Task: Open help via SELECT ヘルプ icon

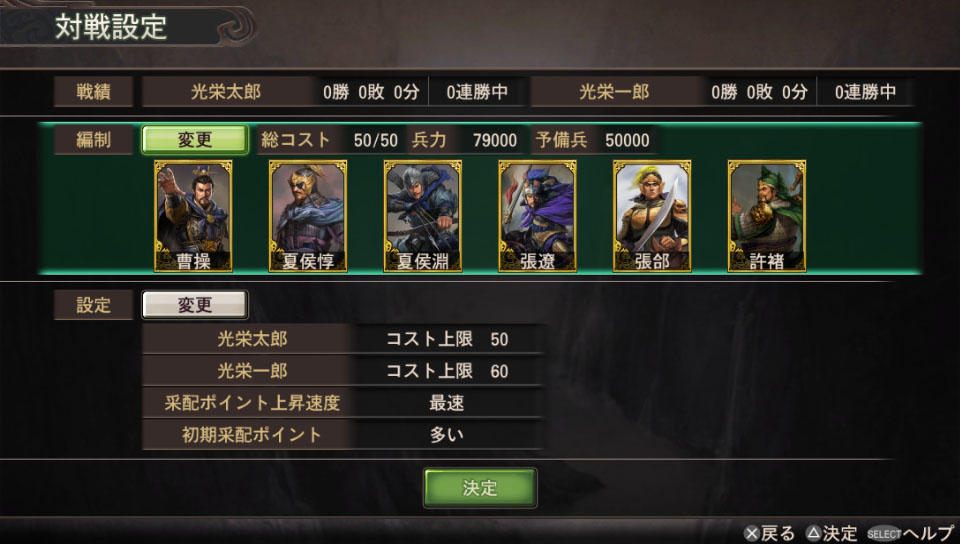Action: pyautogui.click(x=910, y=534)
